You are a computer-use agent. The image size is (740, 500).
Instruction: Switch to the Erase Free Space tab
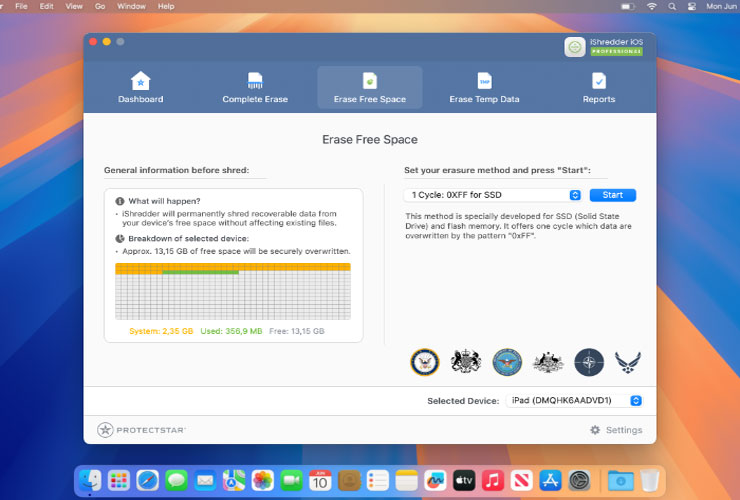click(369, 88)
